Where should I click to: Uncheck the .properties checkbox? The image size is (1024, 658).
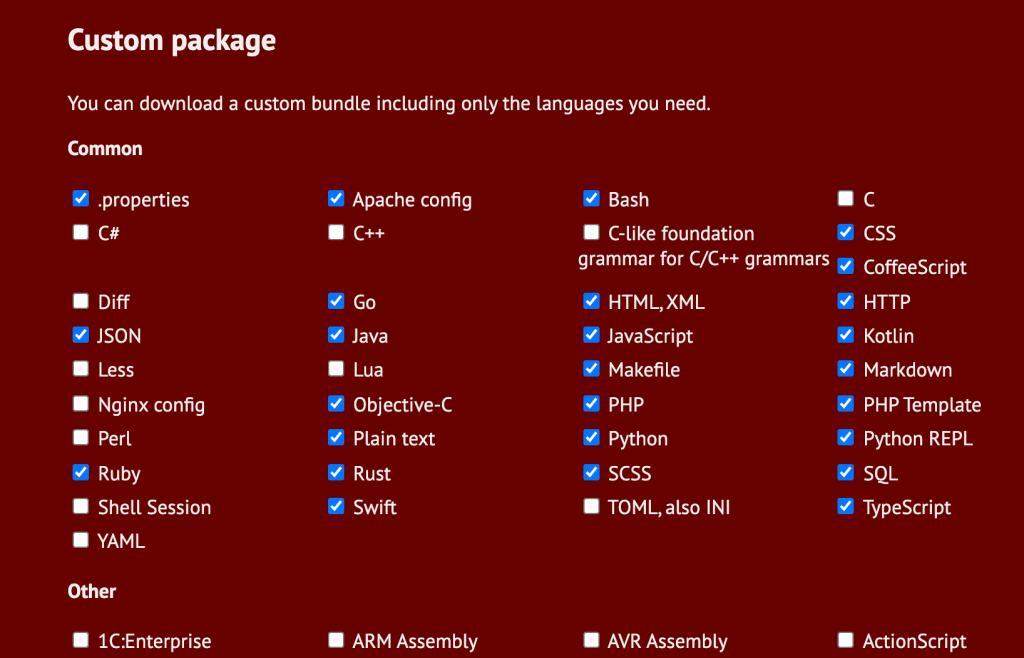[x=81, y=199]
